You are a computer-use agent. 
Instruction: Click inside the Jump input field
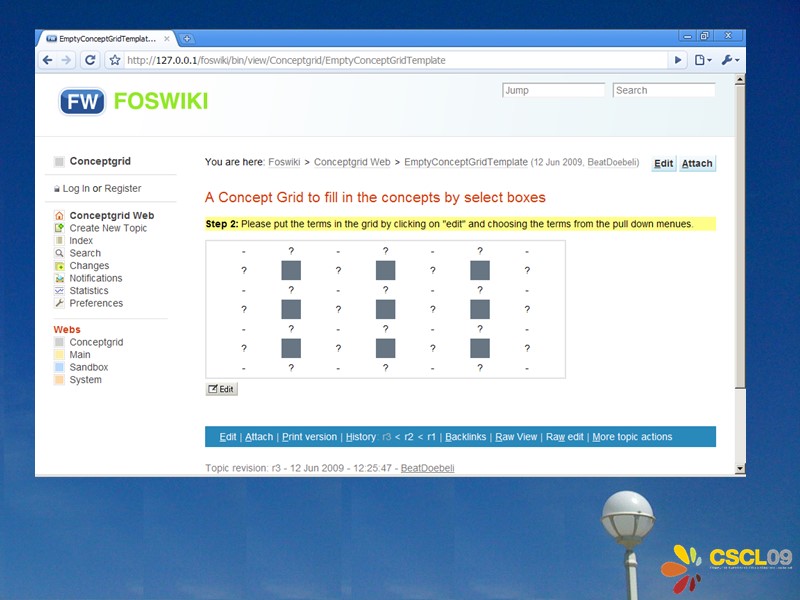tap(553, 90)
